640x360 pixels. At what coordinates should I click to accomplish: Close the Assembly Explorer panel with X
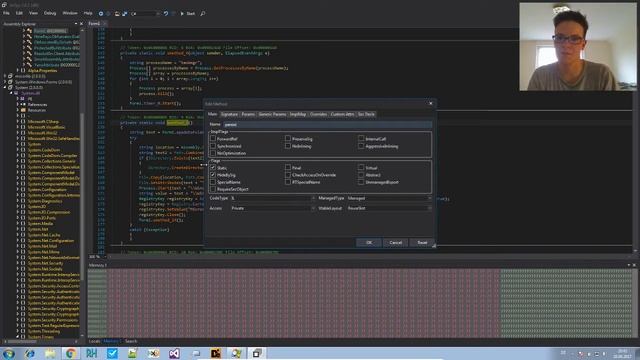tap(81, 24)
